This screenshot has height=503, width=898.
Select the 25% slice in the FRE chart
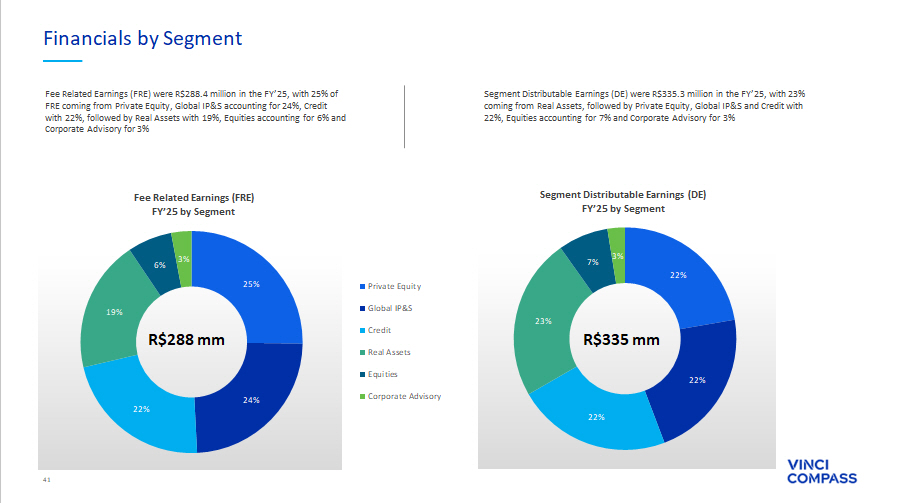253,283
